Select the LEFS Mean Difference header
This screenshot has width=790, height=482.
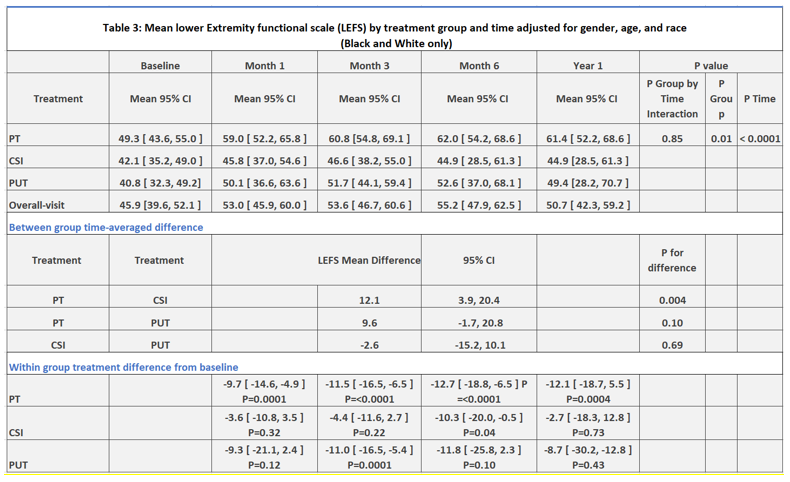tap(369, 260)
